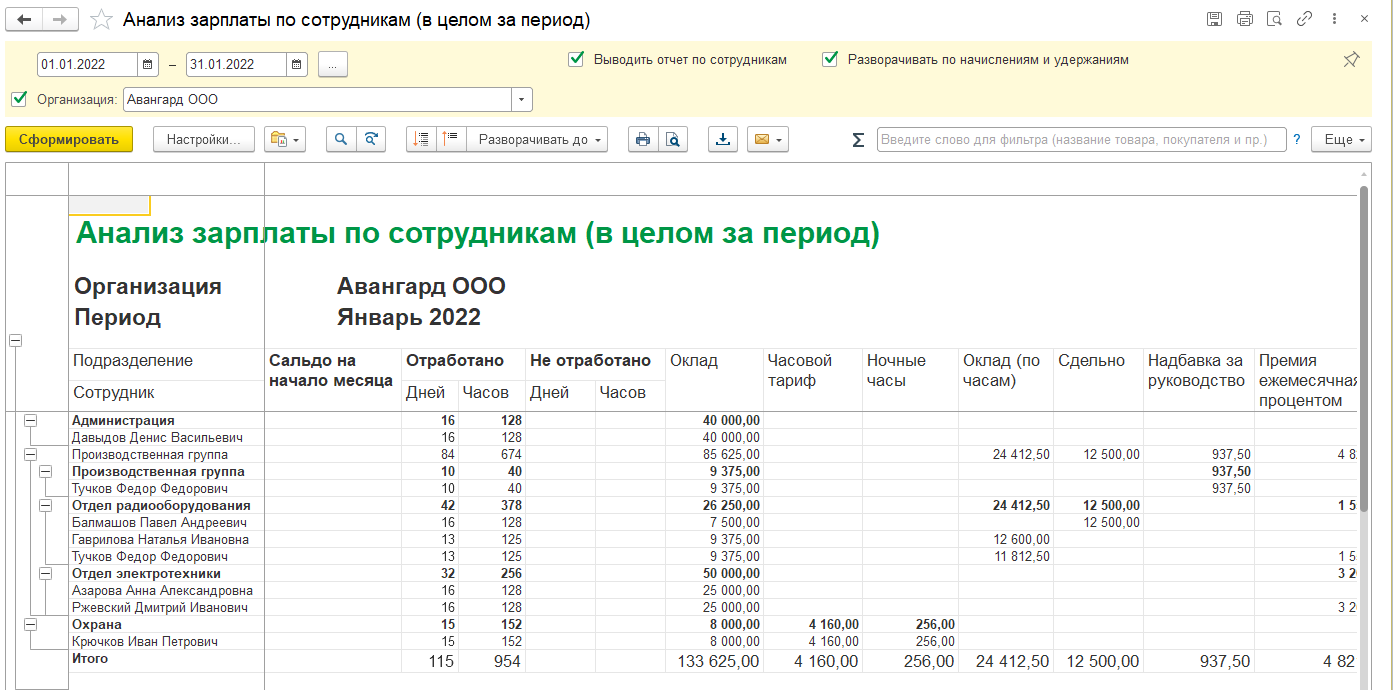Click the filter word input field
Image resolution: width=1393 pixels, height=690 pixels.
click(1080, 140)
